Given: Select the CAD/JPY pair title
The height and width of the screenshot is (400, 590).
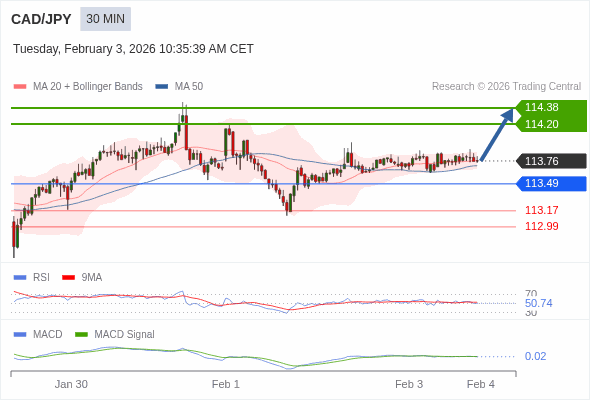Looking at the screenshot, I should [41, 19].
